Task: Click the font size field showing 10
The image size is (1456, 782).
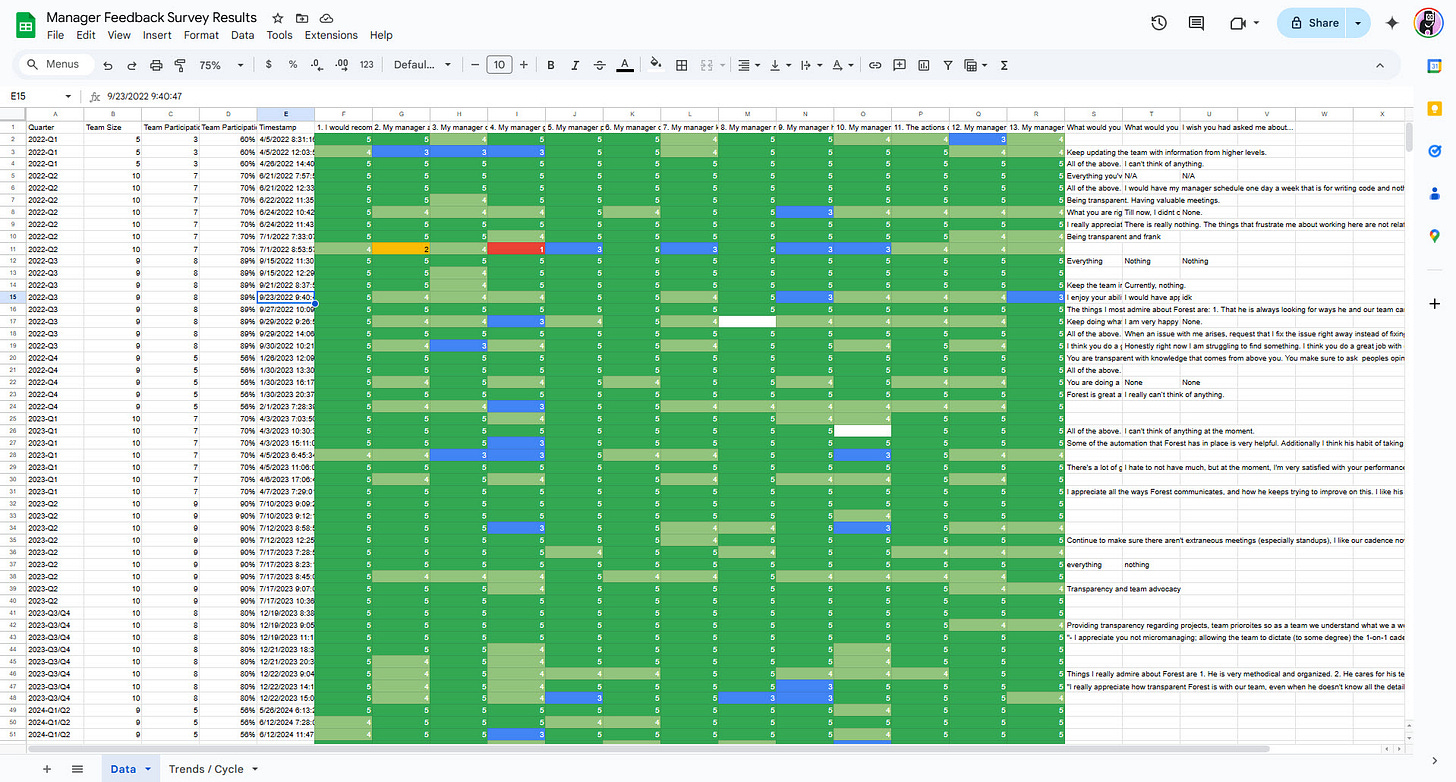Action: tap(499, 65)
